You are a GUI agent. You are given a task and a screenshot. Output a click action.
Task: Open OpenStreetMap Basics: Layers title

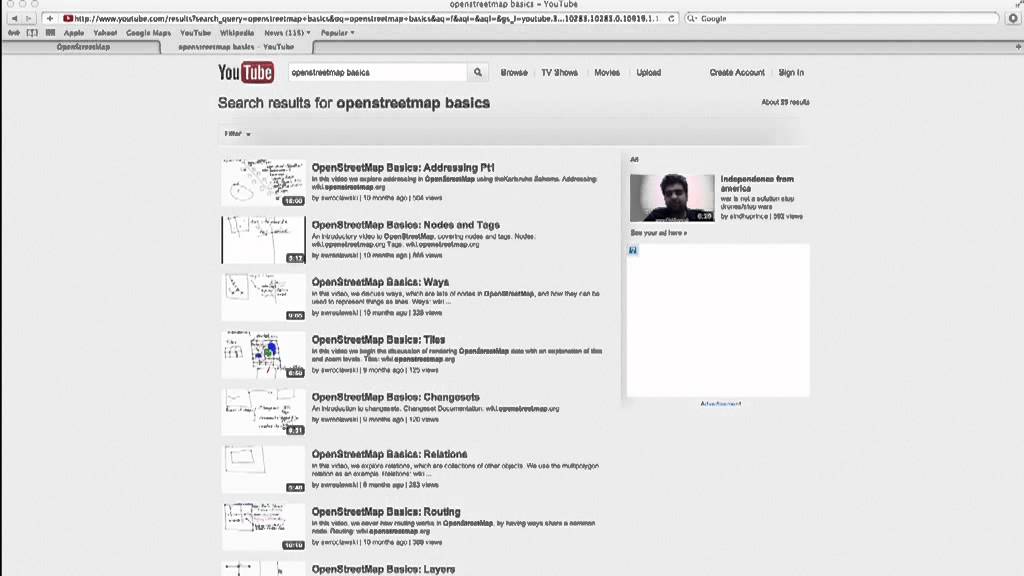point(383,569)
